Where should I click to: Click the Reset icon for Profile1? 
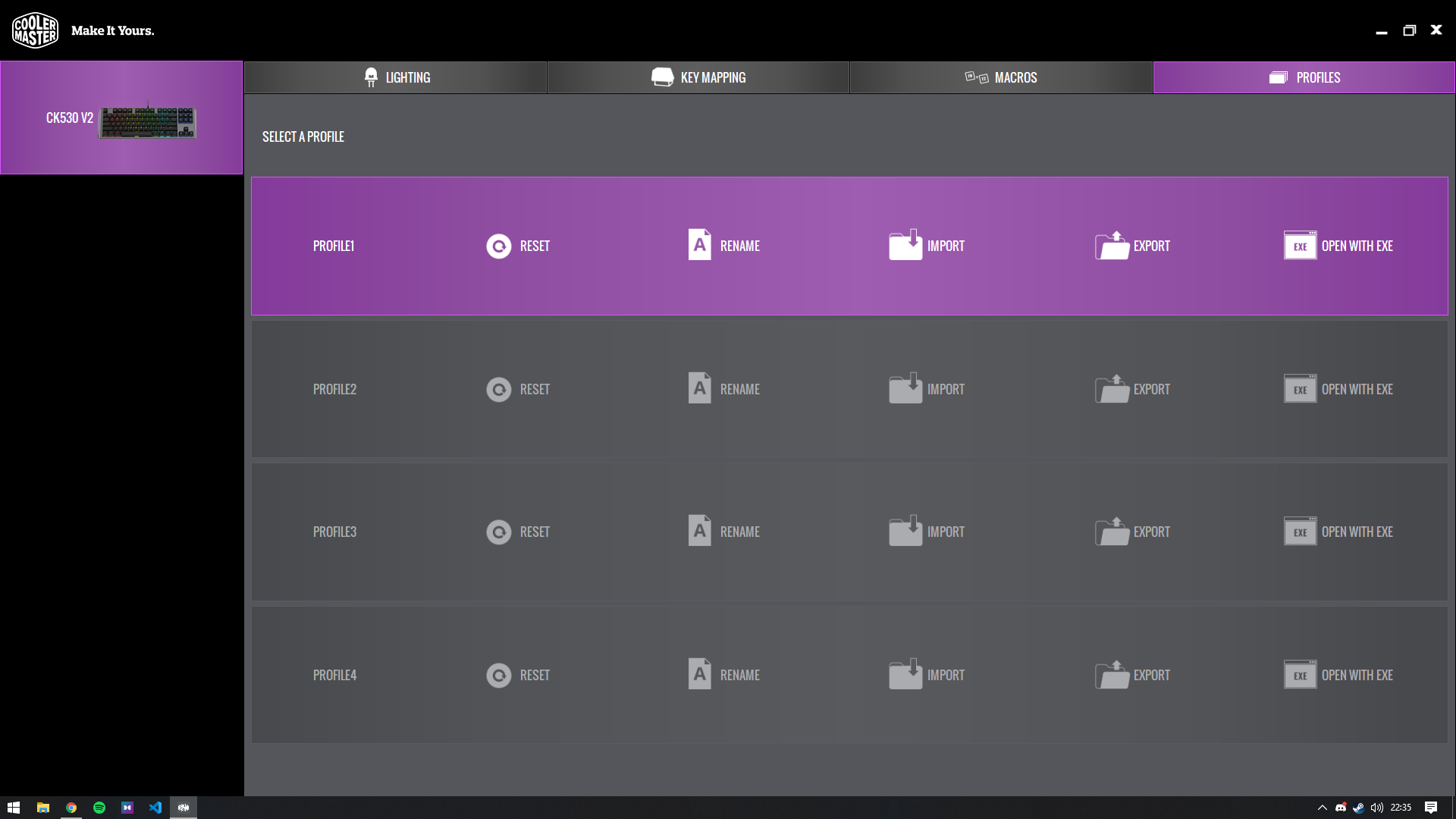pyautogui.click(x=498, y=246)
